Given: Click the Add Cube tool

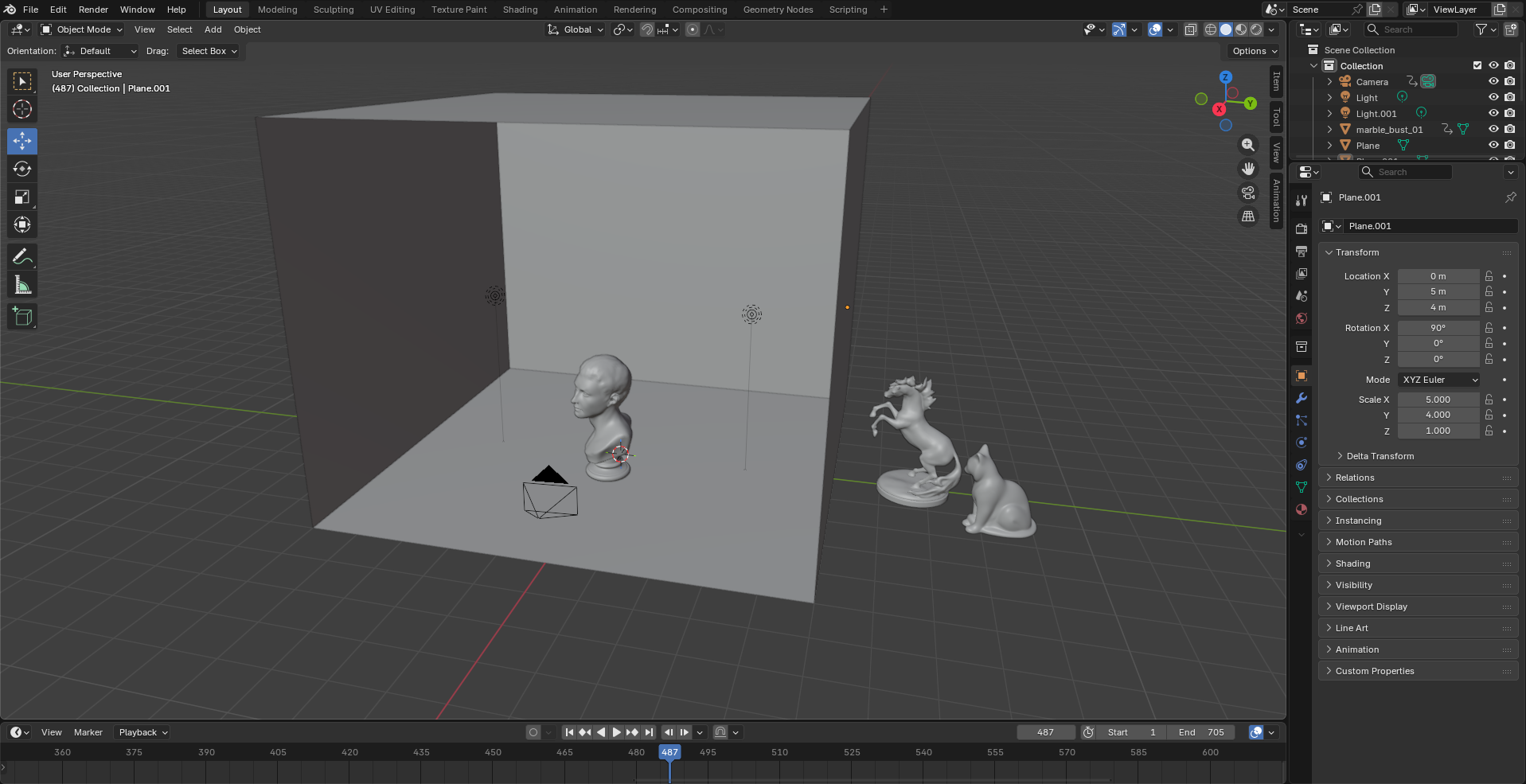Looking at the screenshot, I should 22,317.
